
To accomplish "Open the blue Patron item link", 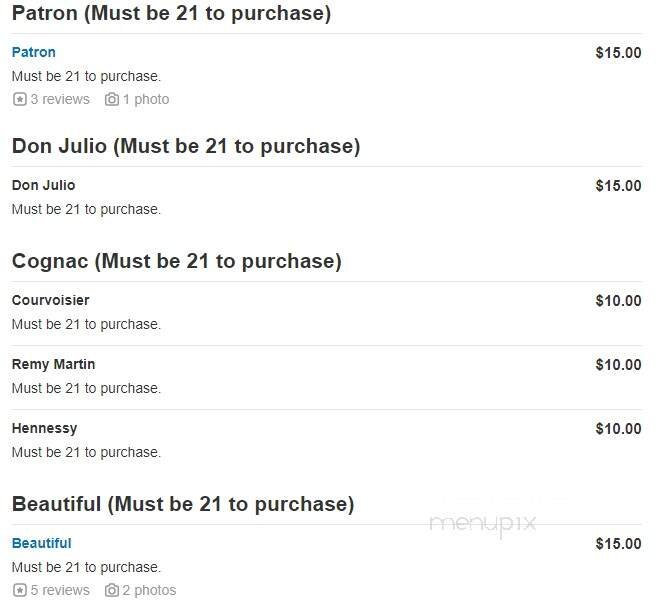I will click(34, 52).
